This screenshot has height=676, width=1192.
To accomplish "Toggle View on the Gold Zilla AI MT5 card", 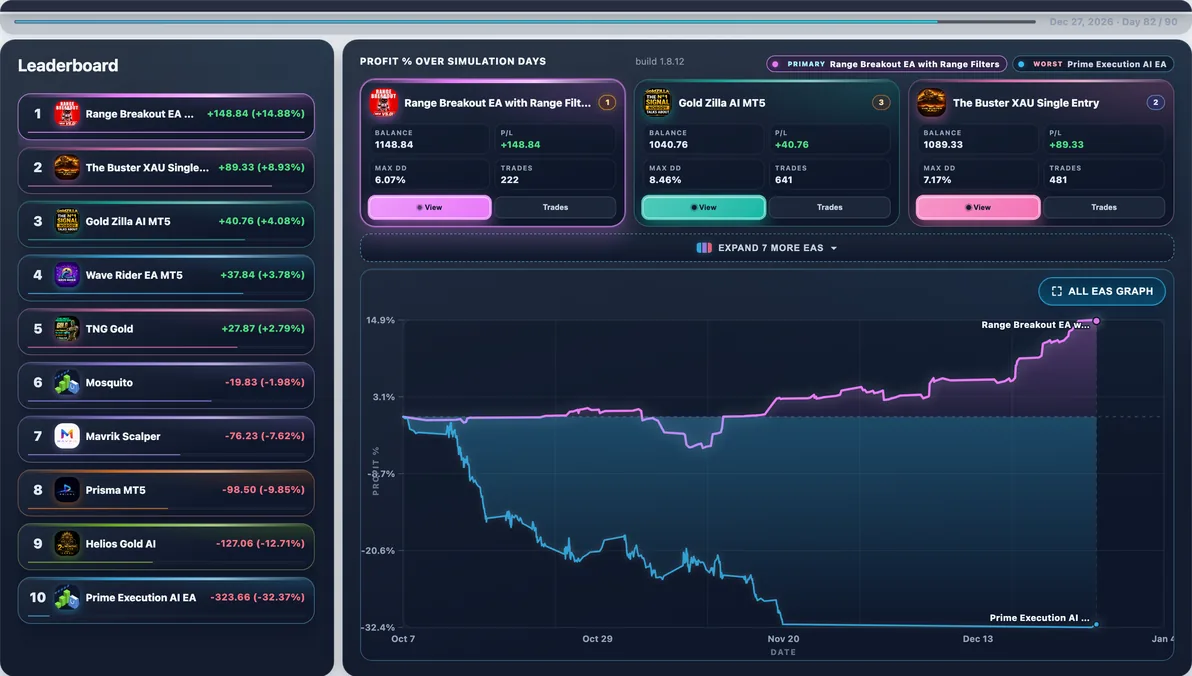I will 704,208.
